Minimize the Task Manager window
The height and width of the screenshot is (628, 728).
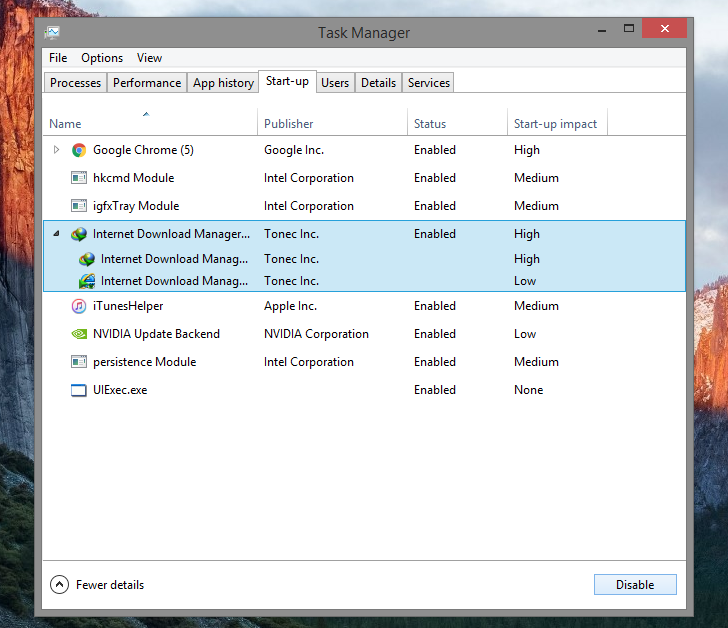(x=602, y=30)
